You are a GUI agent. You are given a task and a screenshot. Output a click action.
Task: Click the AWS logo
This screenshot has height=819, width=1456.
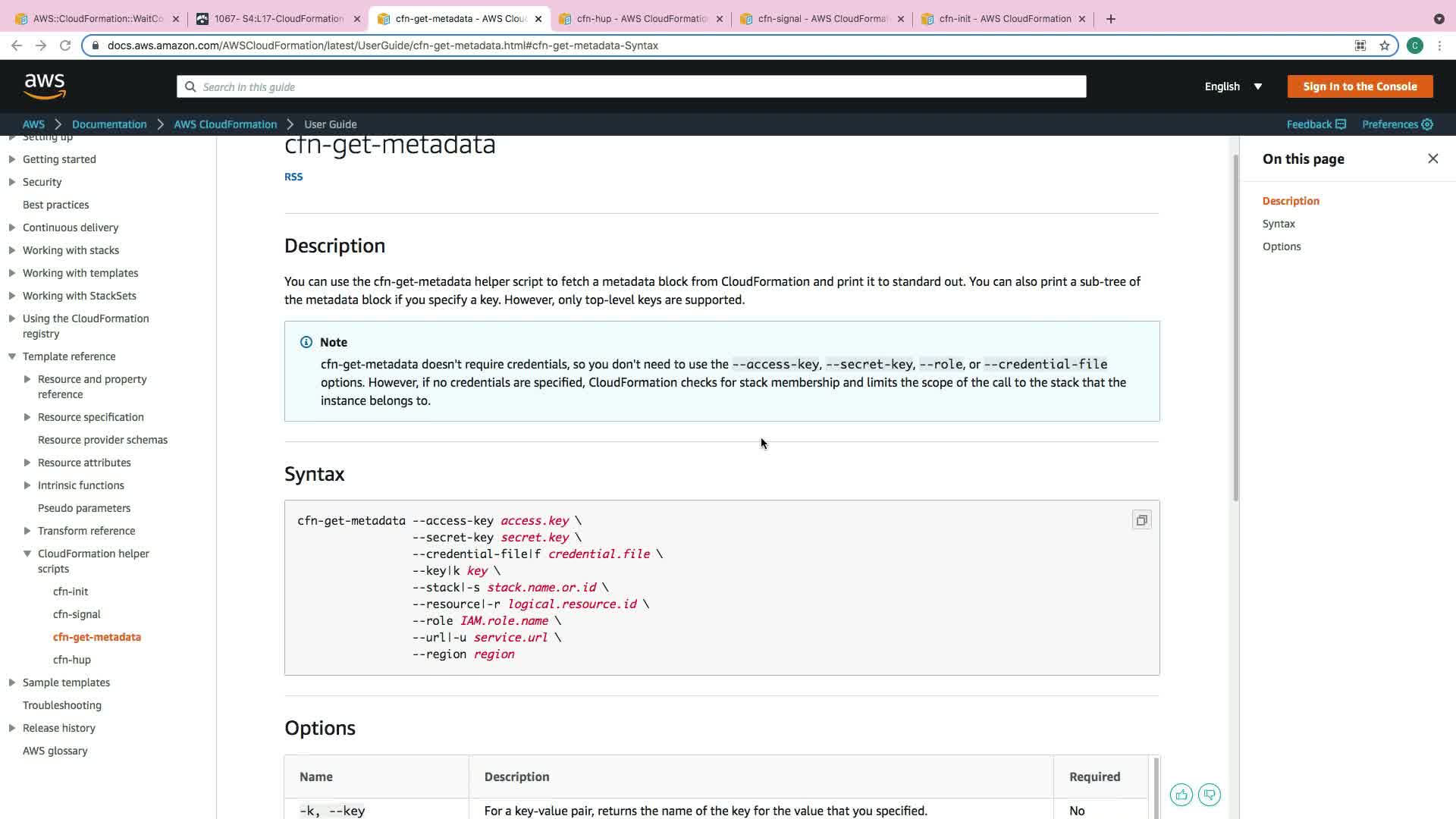click(45, 86)
